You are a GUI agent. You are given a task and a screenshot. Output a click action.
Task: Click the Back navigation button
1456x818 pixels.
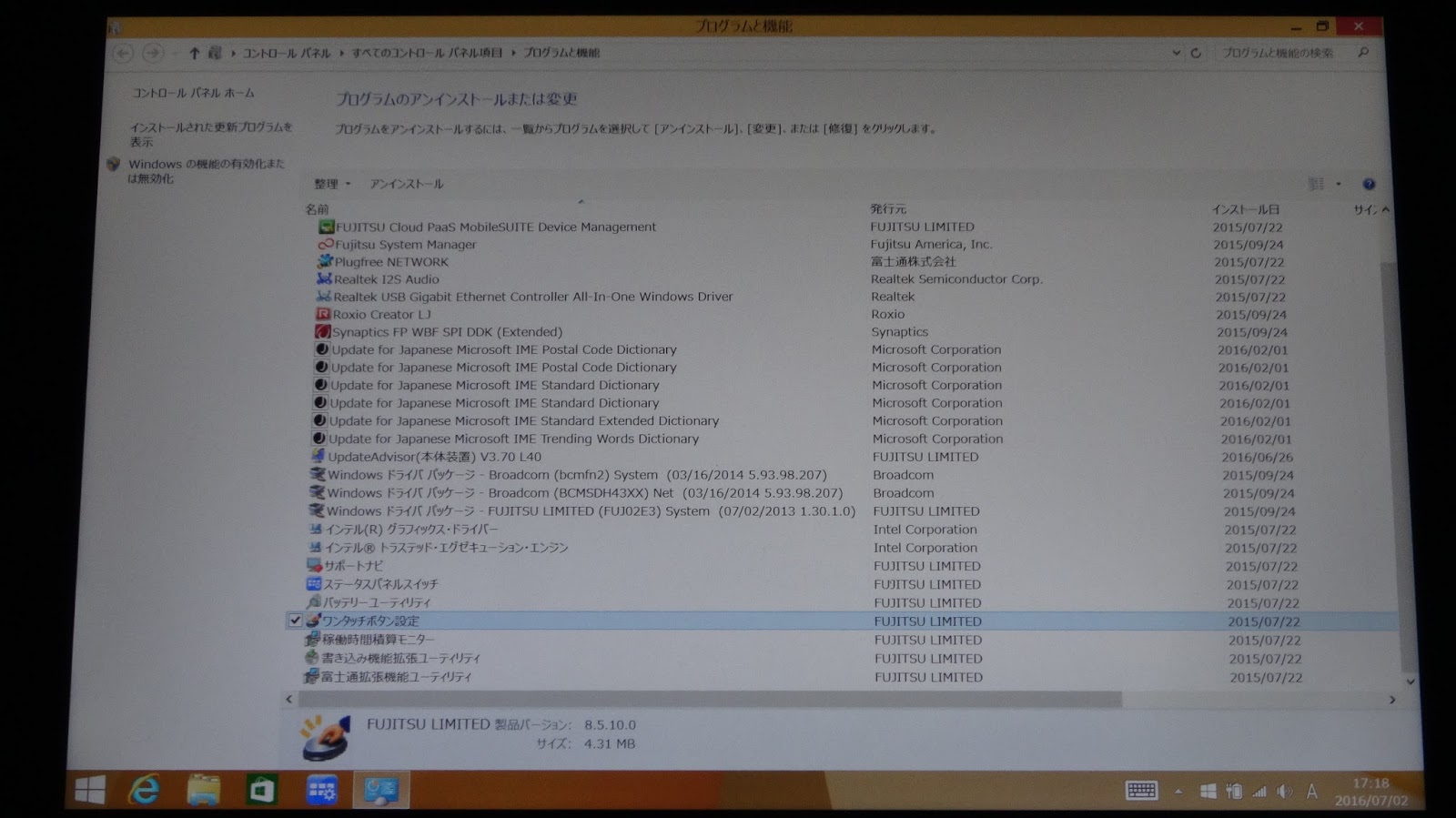123,53
